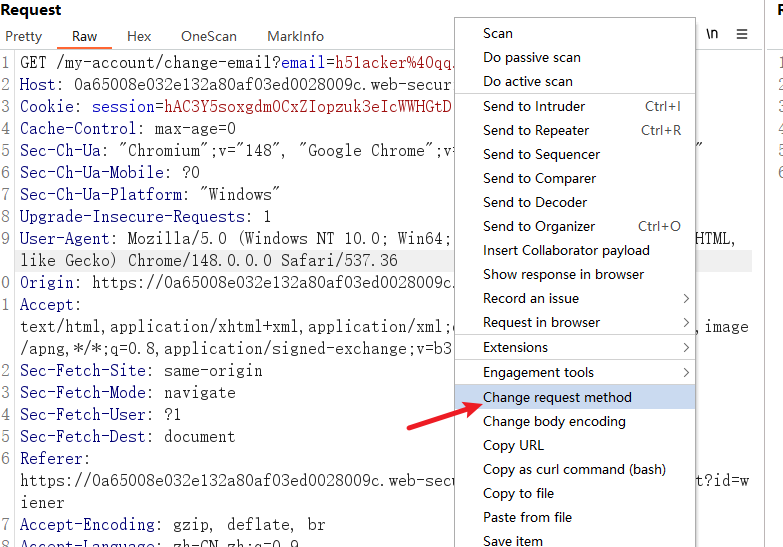Viewport: 783px width, 547px height.
Task: Select Send to Decoder
Action: click(575, 202)
